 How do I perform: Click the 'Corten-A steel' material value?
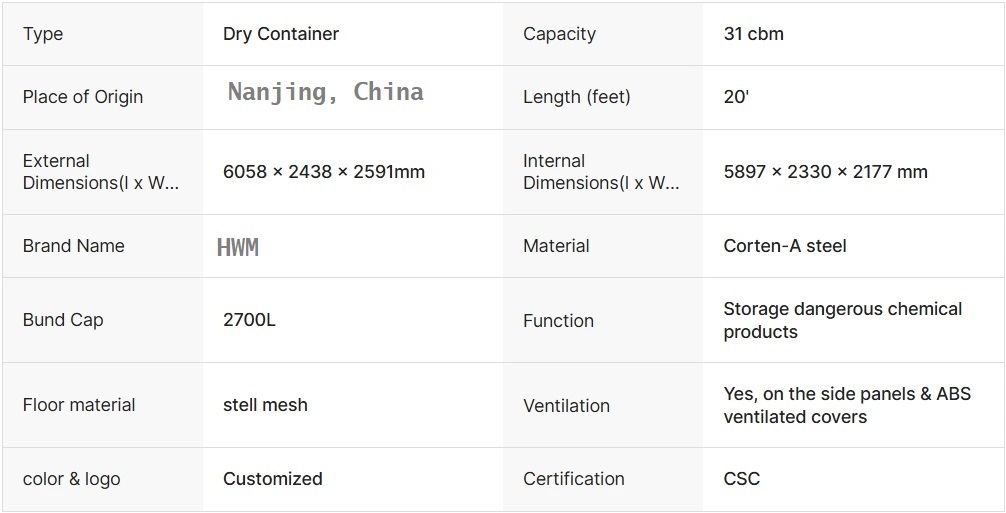[x=784, y=246]
